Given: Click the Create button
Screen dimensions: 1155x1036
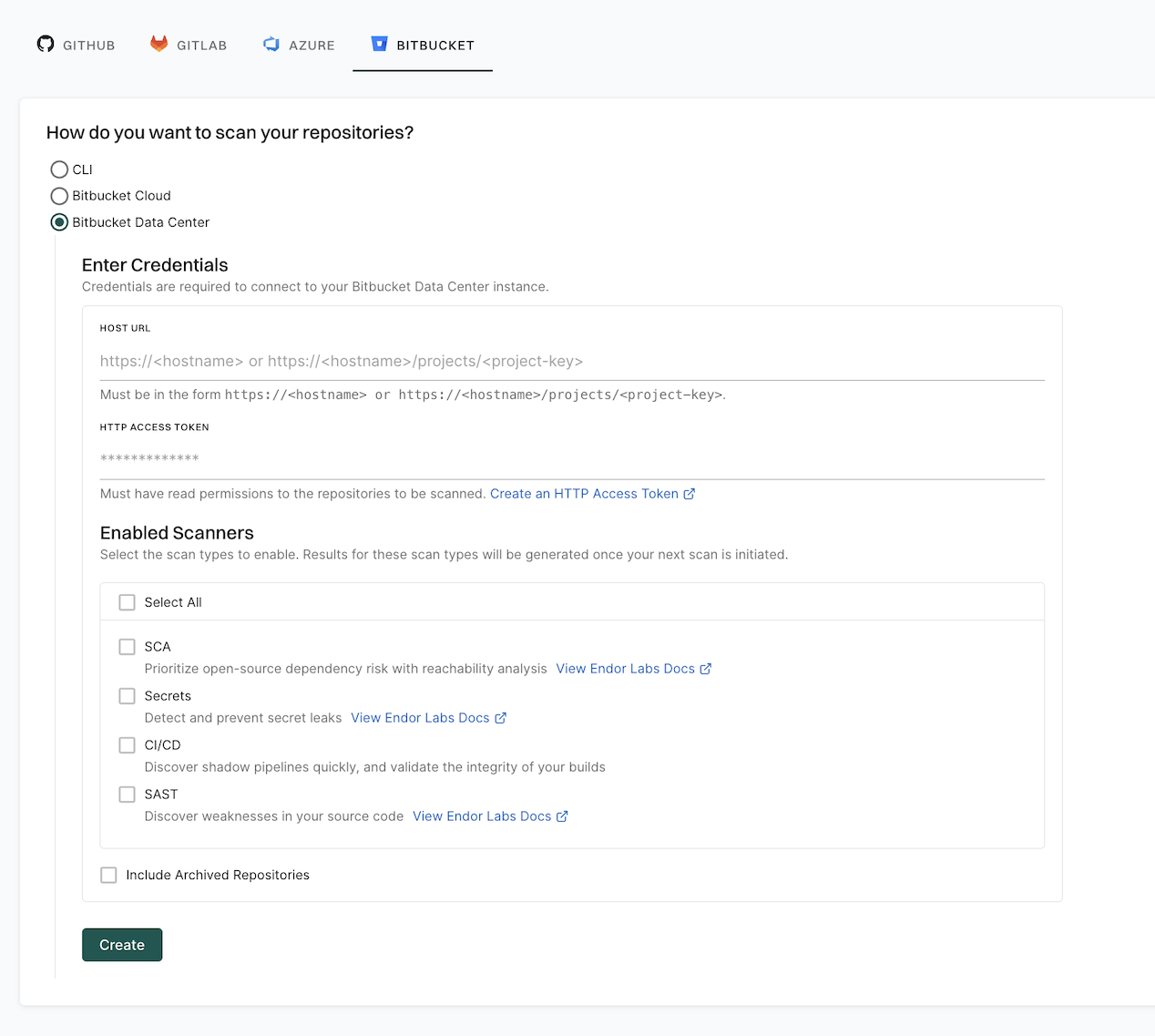Looking at the screenshot, I should (x=121, y=944).
